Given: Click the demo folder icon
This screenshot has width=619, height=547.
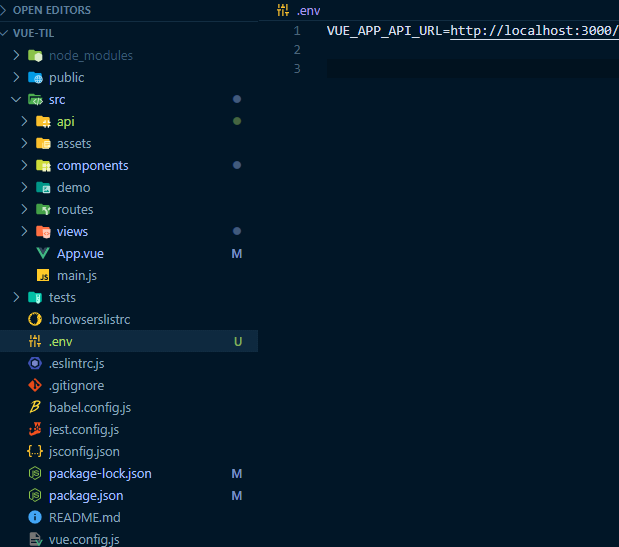Looking at the screenshot, I should 43,188.
